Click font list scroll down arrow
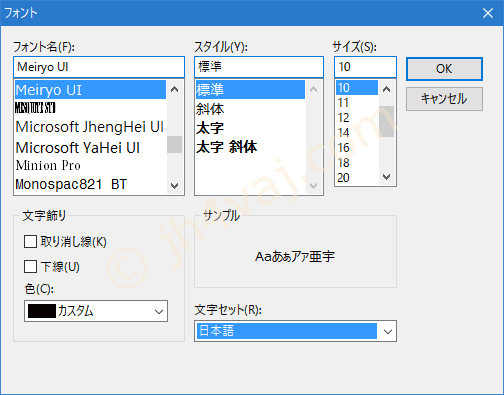Screen dimensions: 504x395 pos(174,185)
